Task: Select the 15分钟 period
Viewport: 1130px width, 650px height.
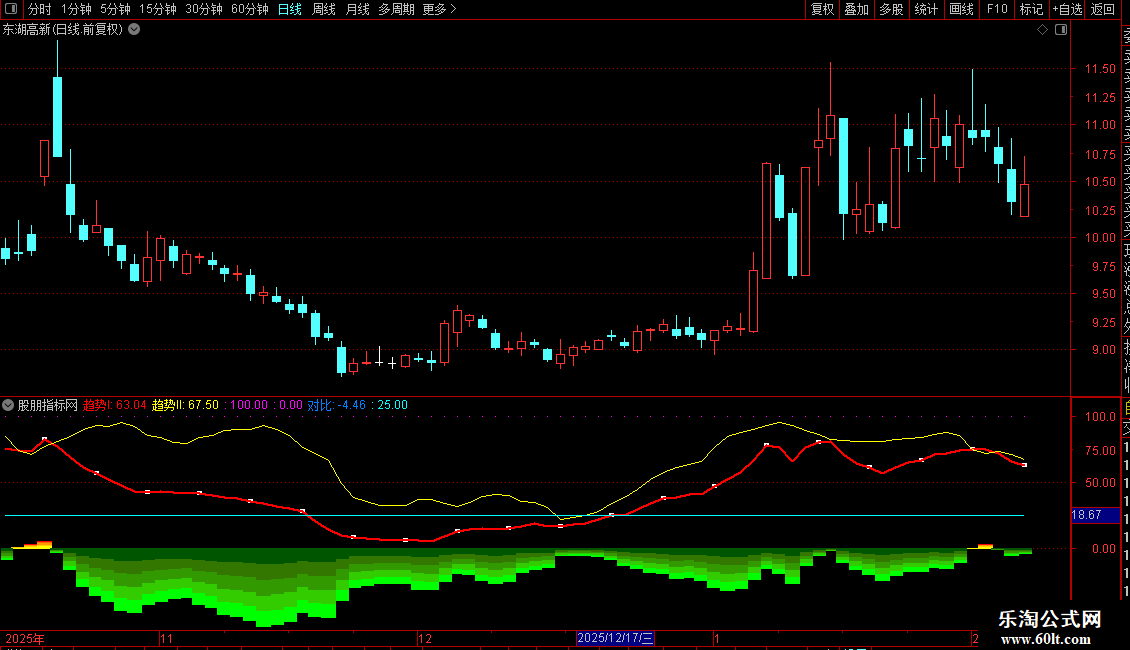Action: (158, 9)
